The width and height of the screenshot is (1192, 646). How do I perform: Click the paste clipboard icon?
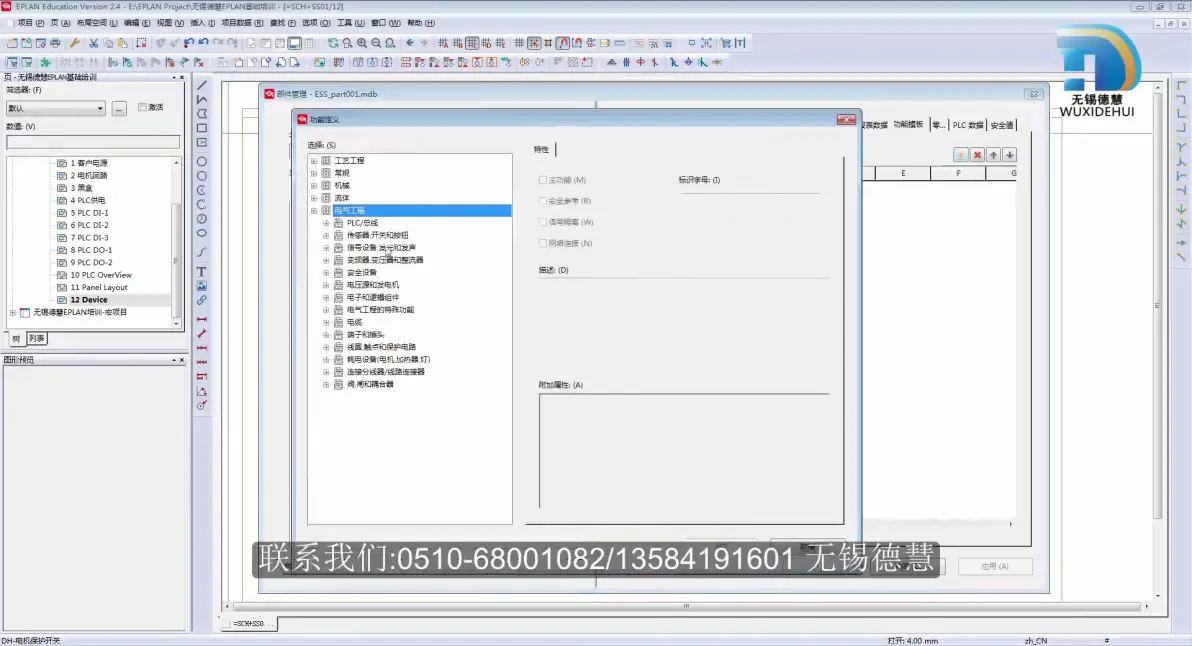tap(122, 43)
